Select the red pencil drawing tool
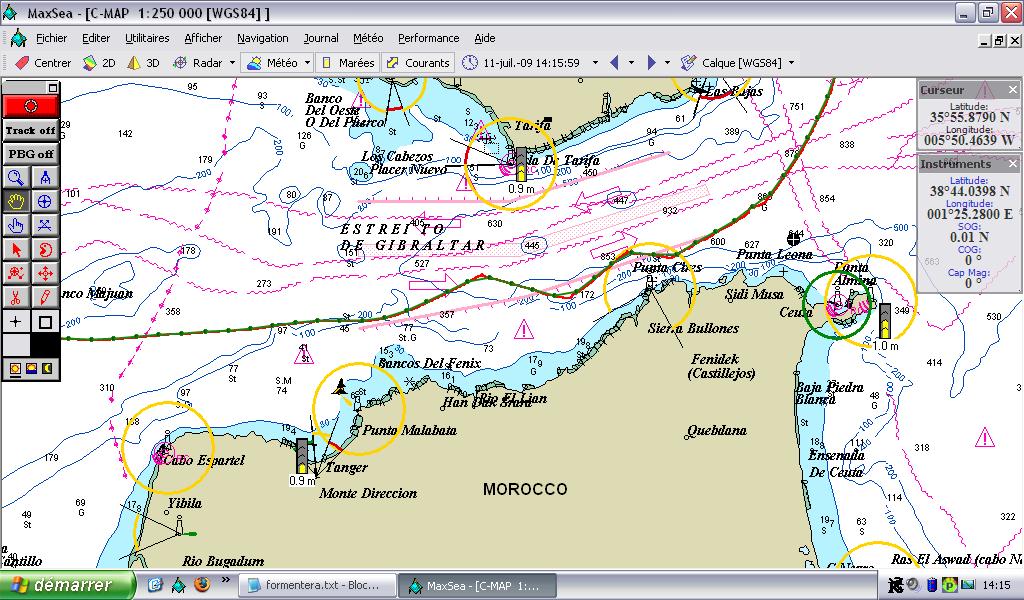The height and width of the screenshot is (600, 1024). (x=45, y=297)
